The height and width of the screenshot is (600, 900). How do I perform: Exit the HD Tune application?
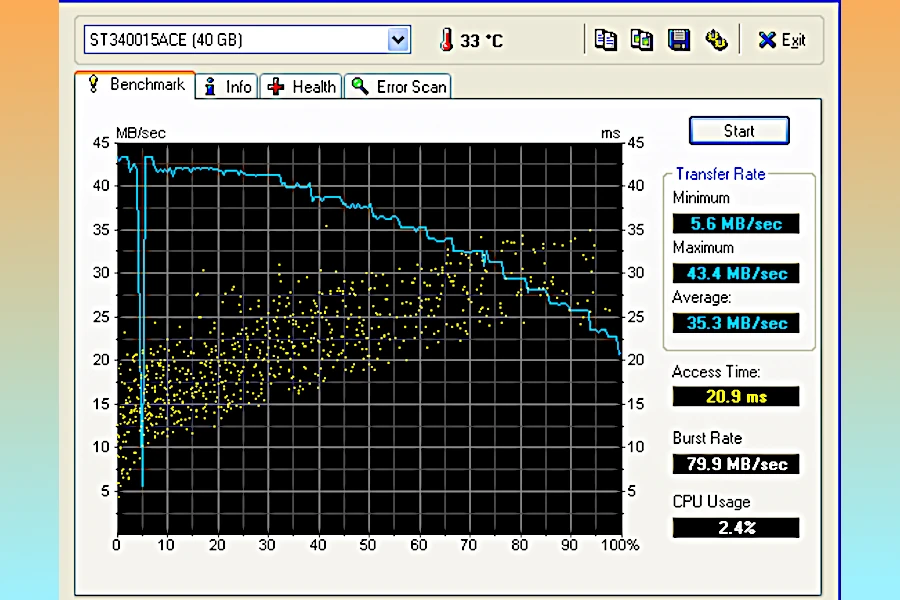[x=782, y=40]
